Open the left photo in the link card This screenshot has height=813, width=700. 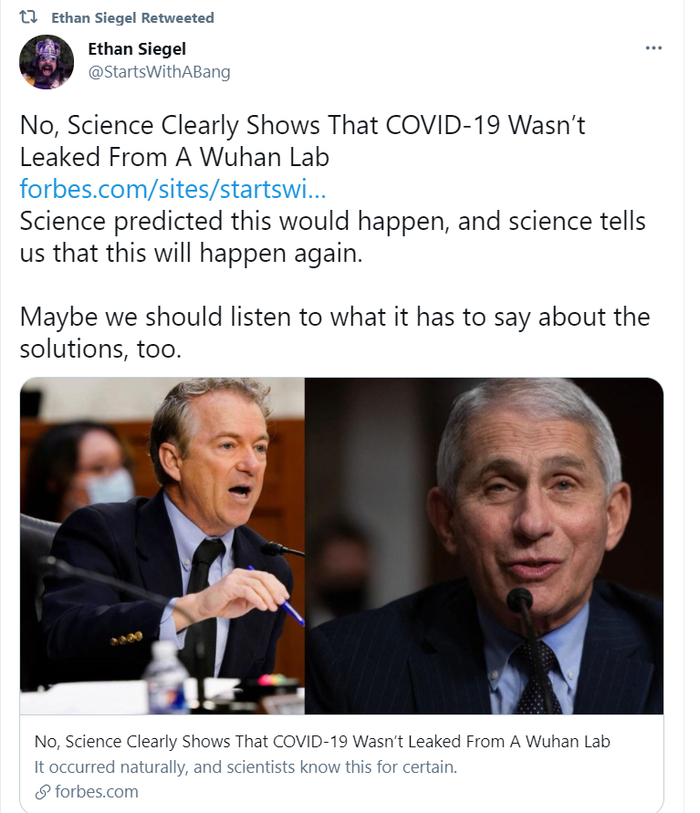point(162,545)
